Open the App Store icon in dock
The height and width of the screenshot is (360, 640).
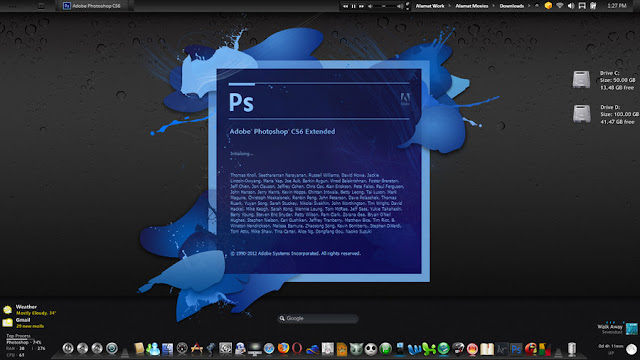(197, 349)
